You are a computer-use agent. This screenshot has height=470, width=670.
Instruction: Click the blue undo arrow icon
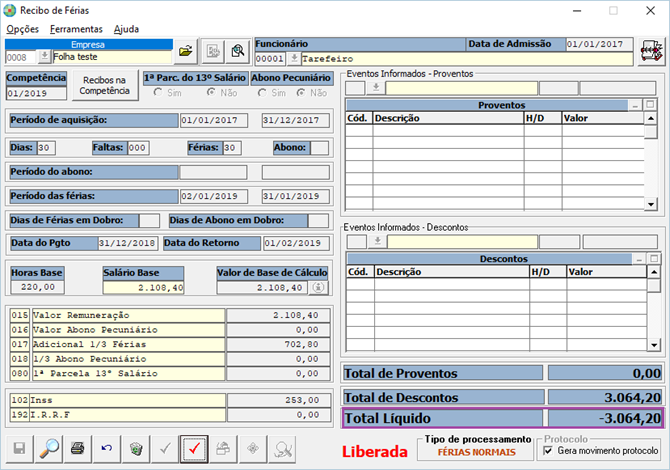(107, 449)
